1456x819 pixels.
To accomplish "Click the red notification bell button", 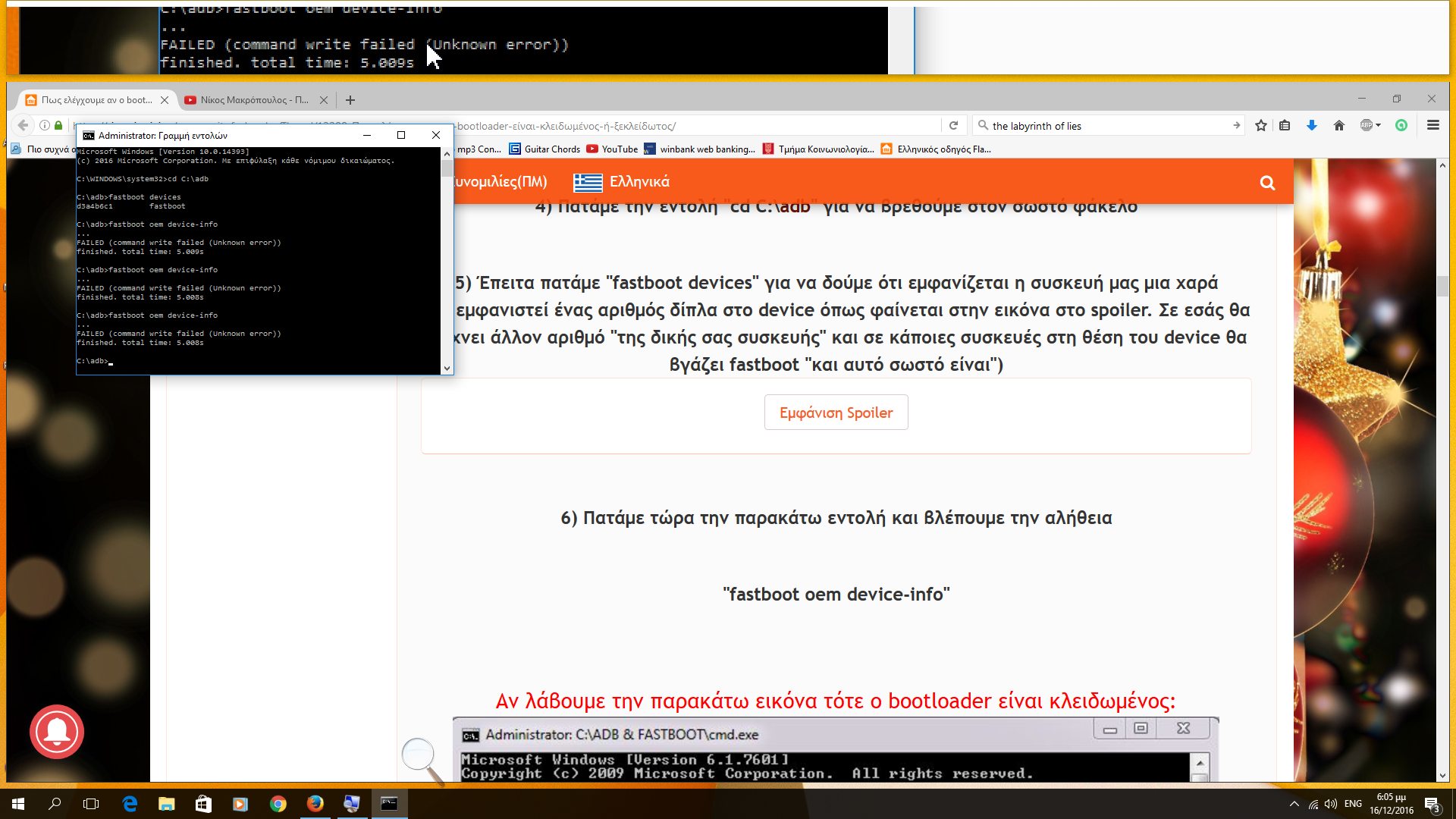I will [57, 731].
